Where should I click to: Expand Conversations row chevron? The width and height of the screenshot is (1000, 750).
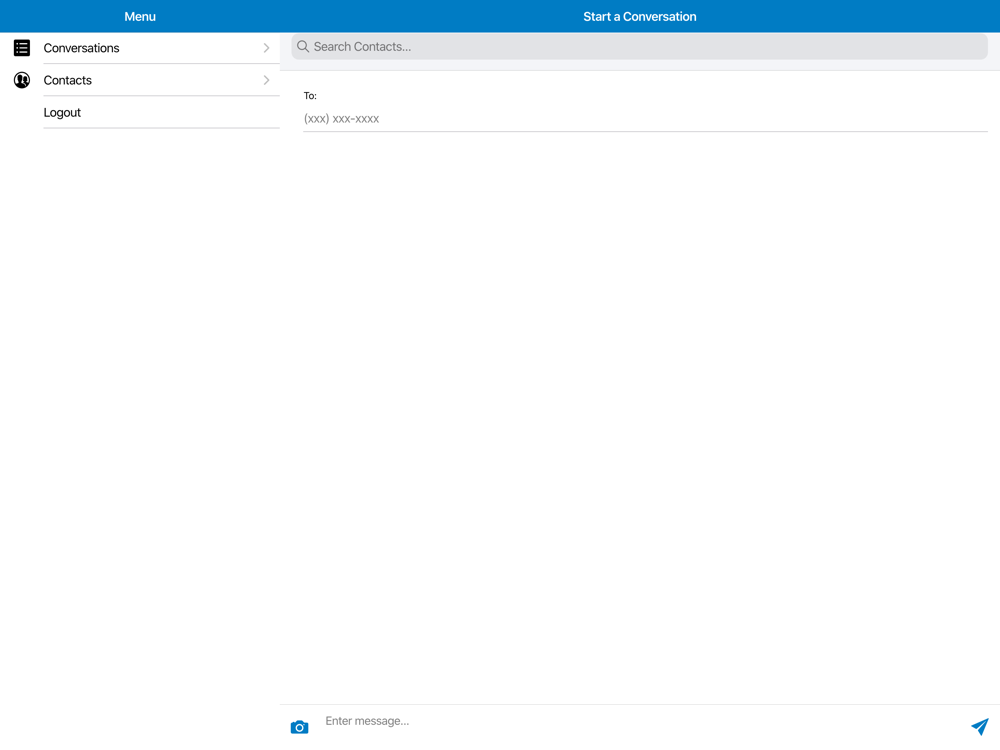[x=267, y=48]
